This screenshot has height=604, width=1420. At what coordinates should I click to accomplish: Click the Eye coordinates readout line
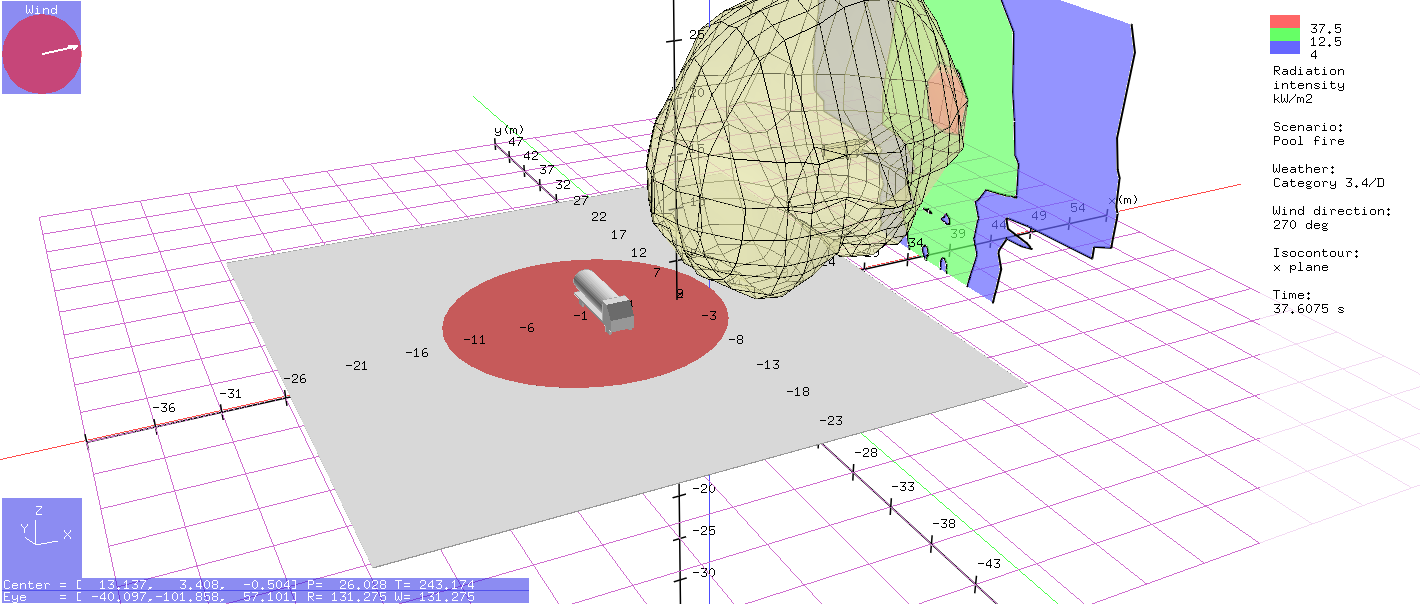click(x=265, y=597)
